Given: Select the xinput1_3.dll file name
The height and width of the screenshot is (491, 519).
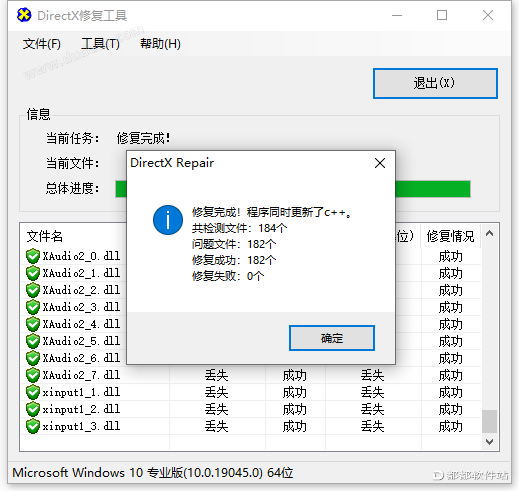Looking at the screenshot, I should tap(81, 426).
